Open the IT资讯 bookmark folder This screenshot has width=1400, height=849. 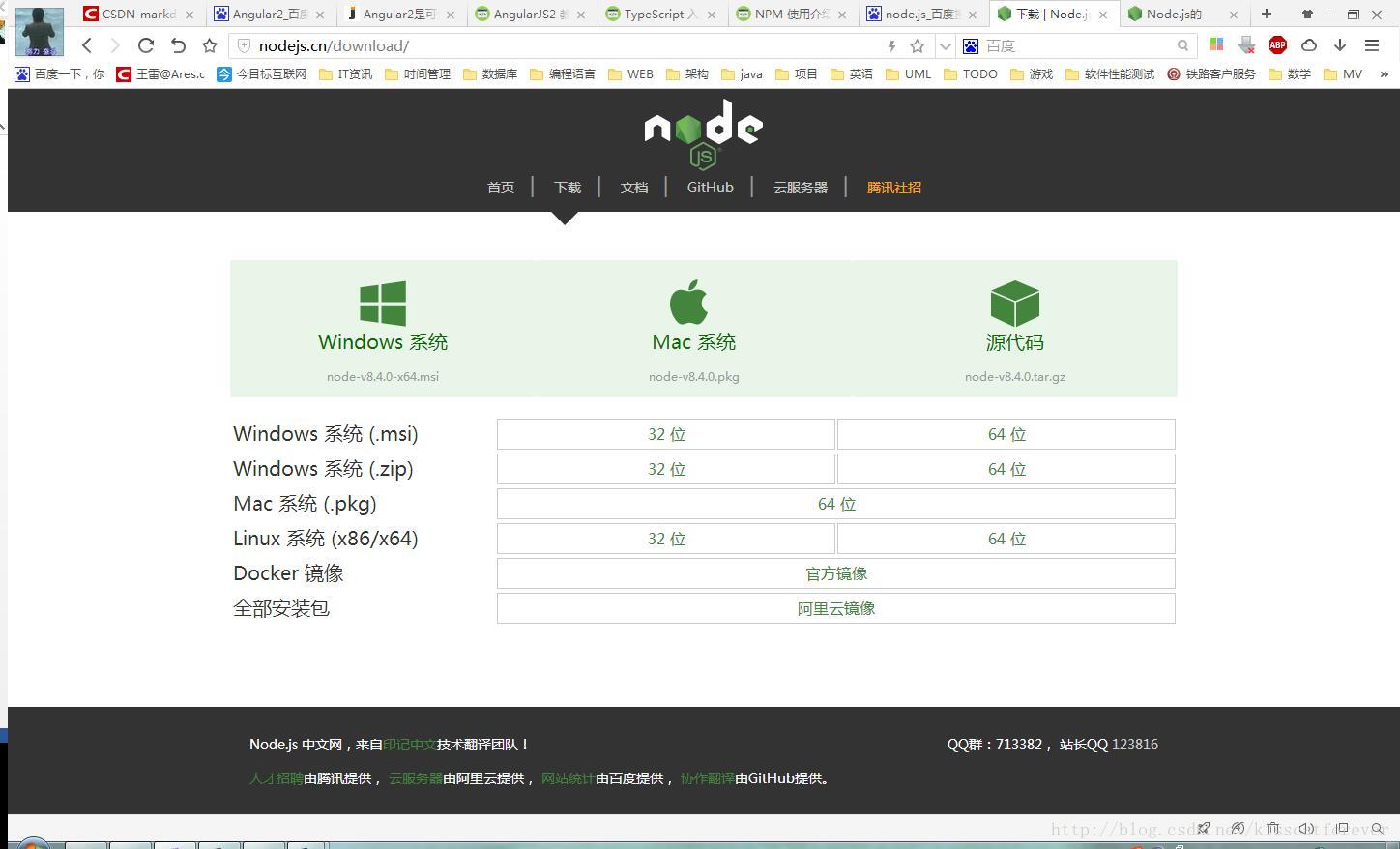345,73
